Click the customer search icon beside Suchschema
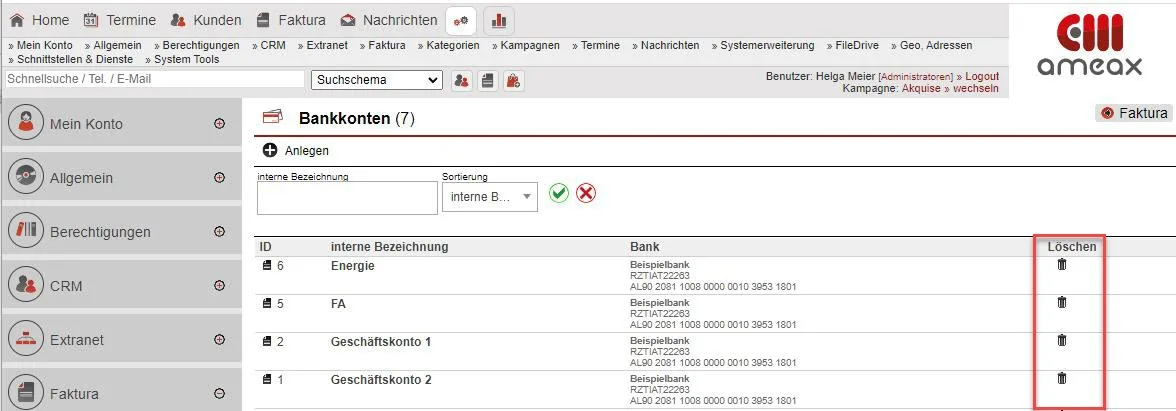 [x=461, y=80]
